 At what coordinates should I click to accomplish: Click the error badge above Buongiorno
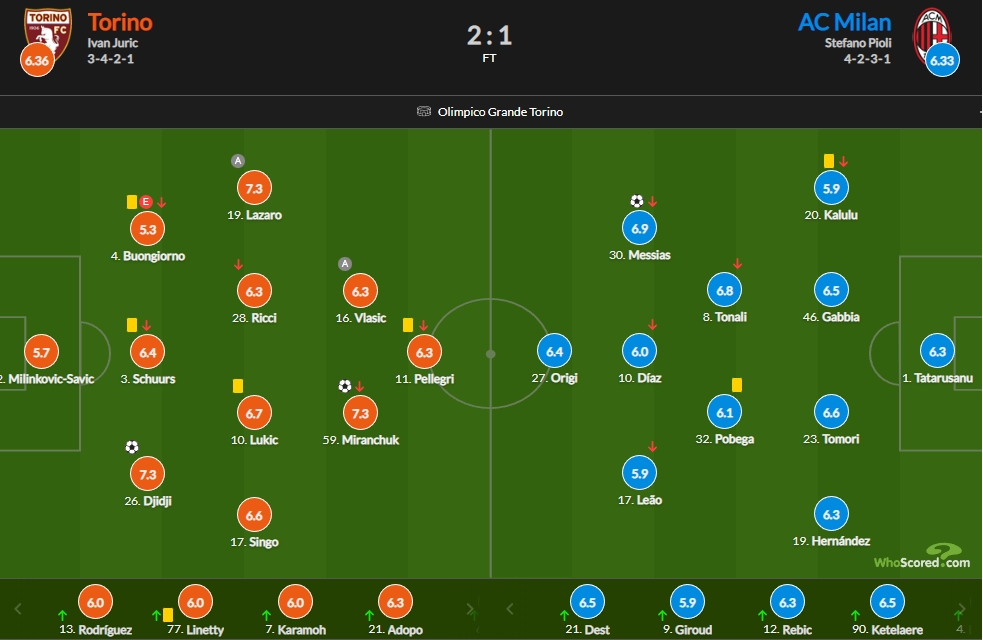[145, 202]
